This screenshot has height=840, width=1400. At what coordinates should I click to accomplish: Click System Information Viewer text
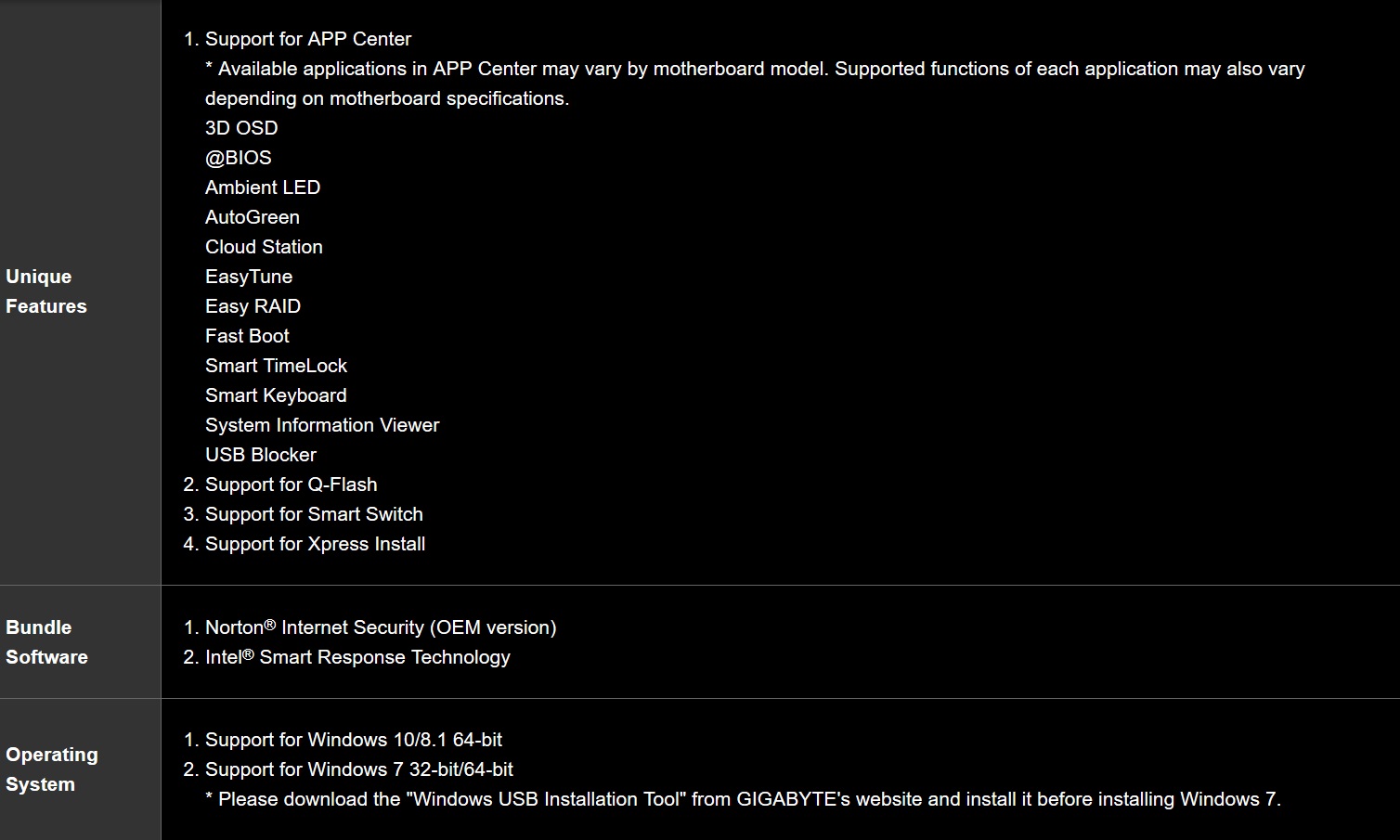[x=322, y=425]
